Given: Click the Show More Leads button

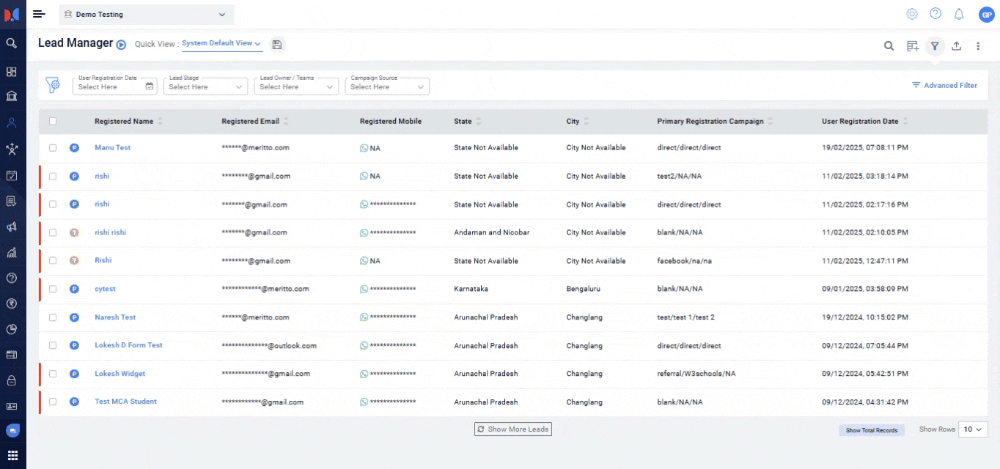Looking at the screenshot, I should (513, 429).
